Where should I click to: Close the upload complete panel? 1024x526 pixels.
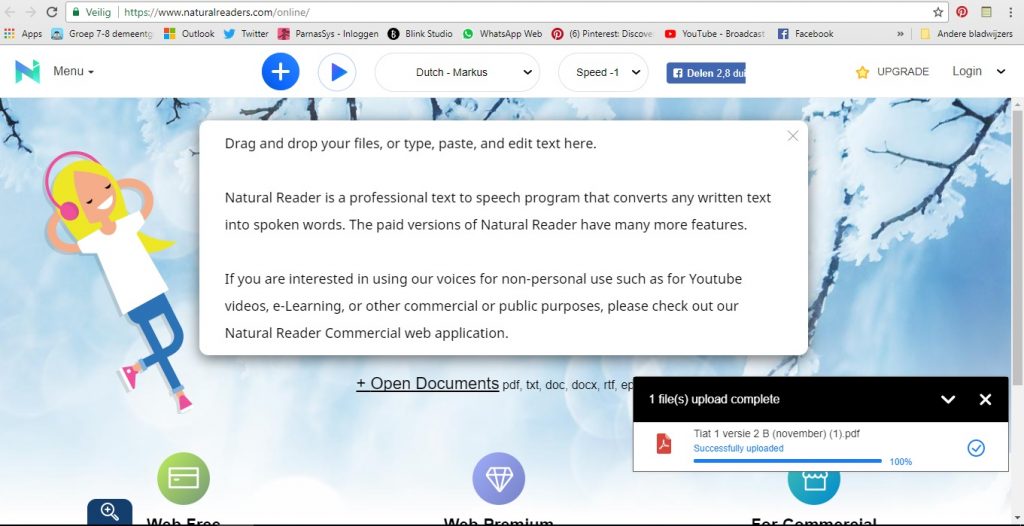(x=985, y=399)
